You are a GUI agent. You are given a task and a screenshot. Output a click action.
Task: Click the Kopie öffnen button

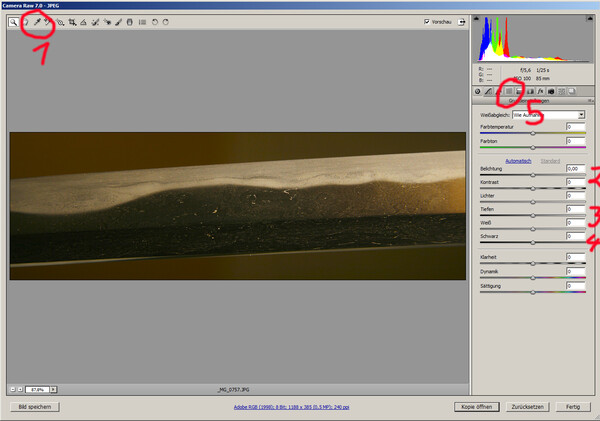[x=477, y=407]
